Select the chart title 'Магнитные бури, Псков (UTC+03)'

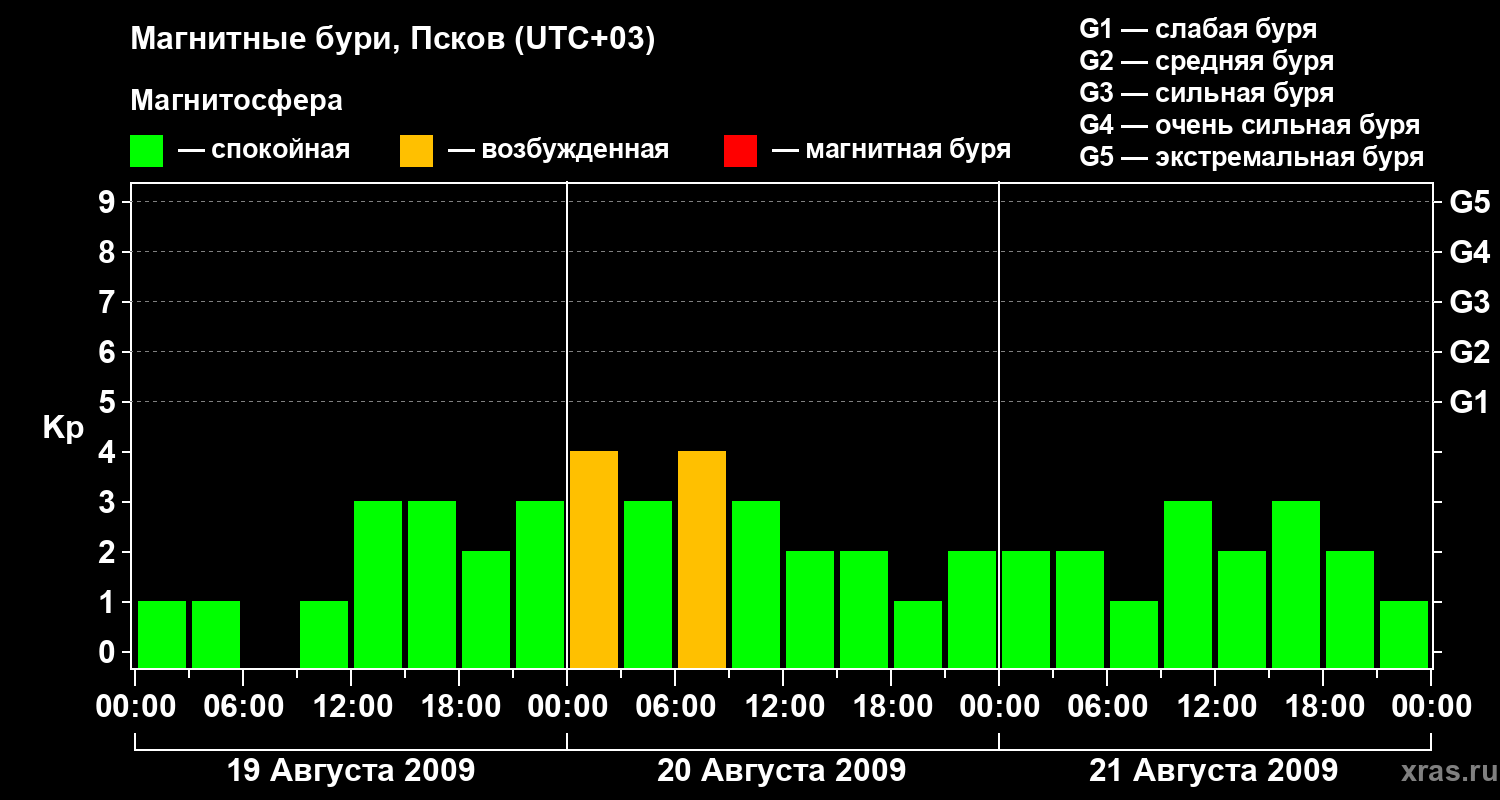(x=393, y=40)
